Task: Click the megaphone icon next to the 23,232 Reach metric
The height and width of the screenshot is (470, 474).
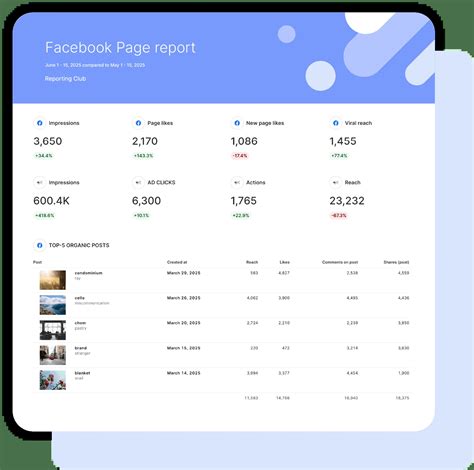Action: click(336, 182)
